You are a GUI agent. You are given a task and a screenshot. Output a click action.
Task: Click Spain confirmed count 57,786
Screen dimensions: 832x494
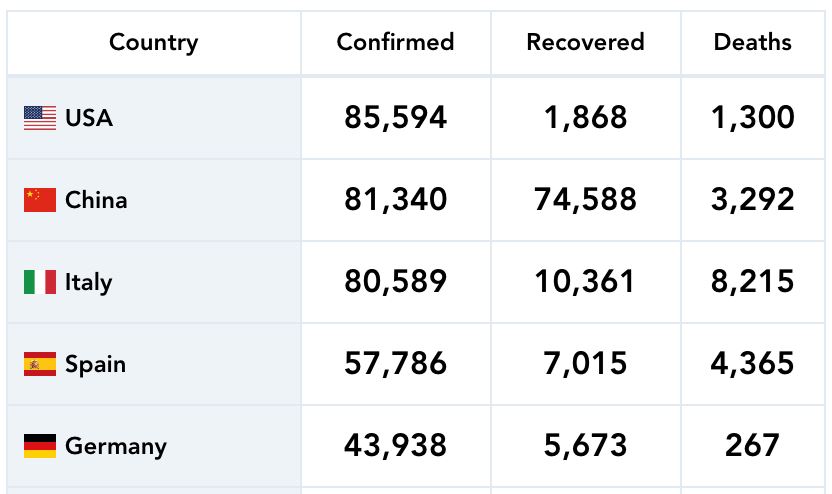[x=395, y=364]
